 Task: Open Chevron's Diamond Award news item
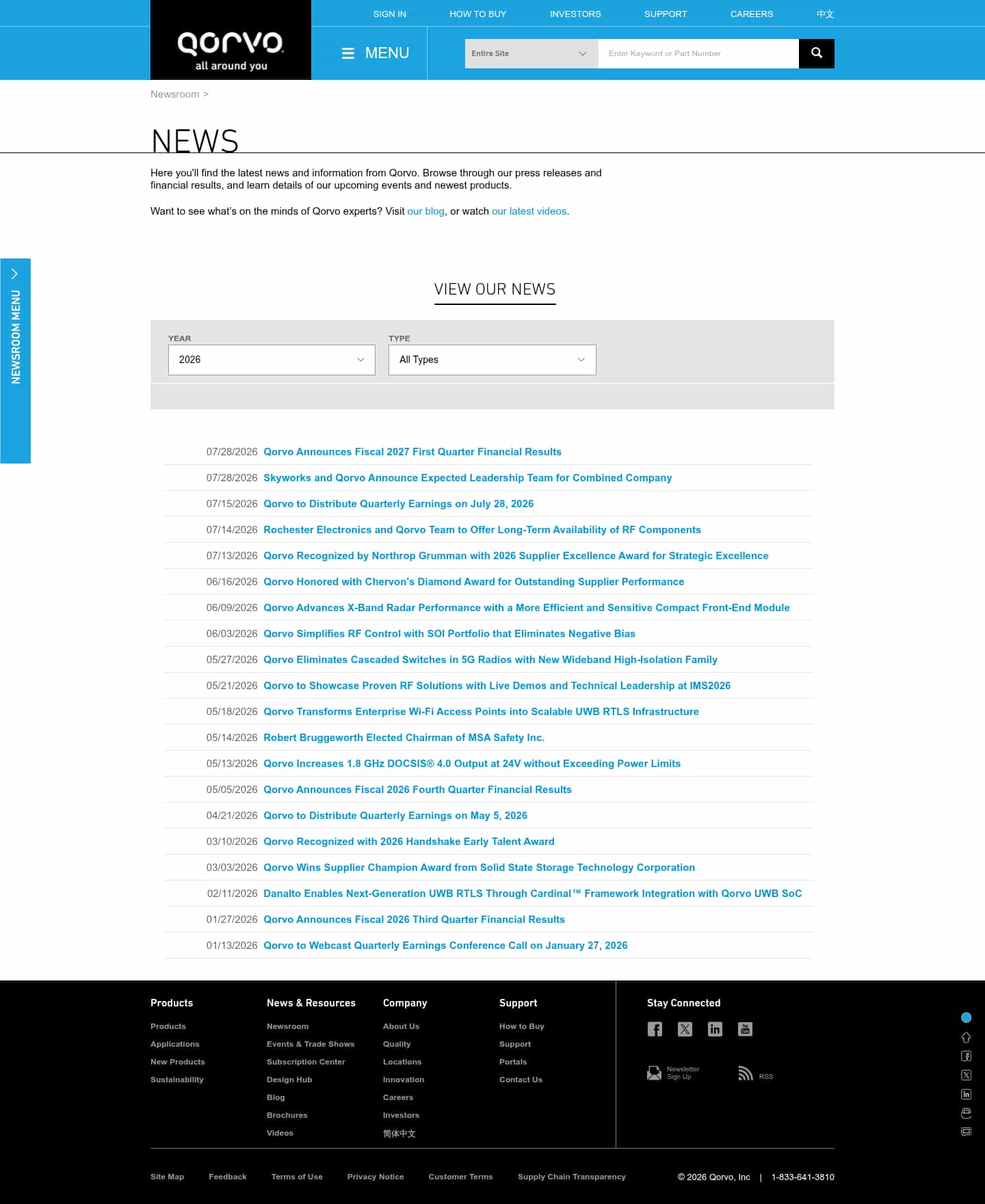[x=473, y=582]
